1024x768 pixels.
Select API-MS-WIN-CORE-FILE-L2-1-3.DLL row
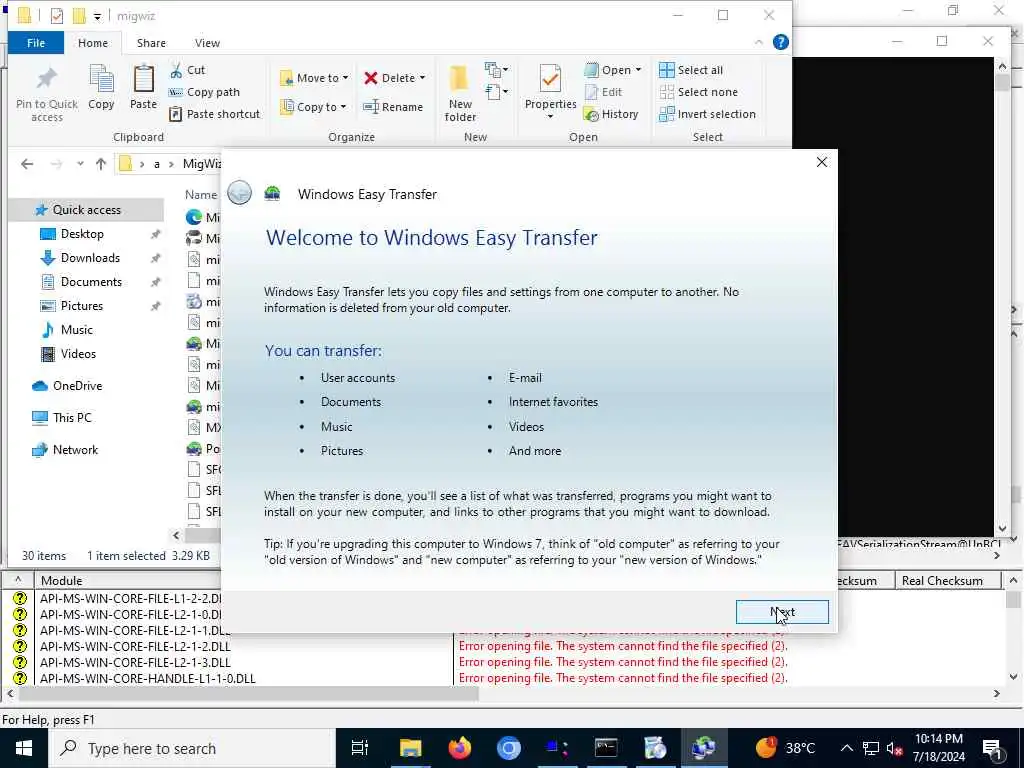(x=135, y=662)
